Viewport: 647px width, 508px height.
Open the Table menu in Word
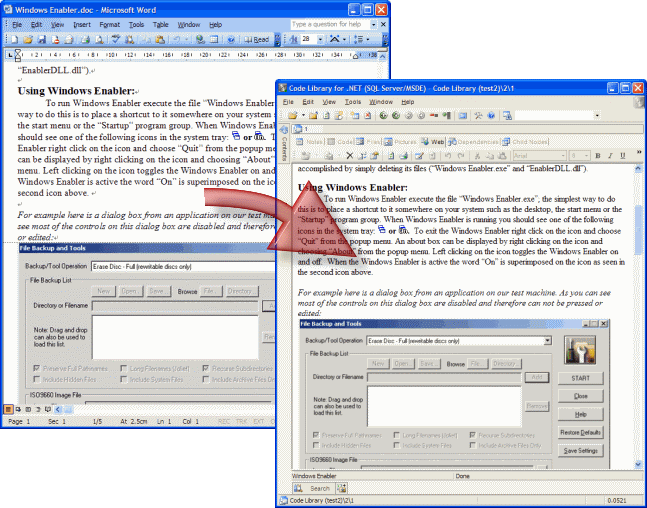[161, 25]
